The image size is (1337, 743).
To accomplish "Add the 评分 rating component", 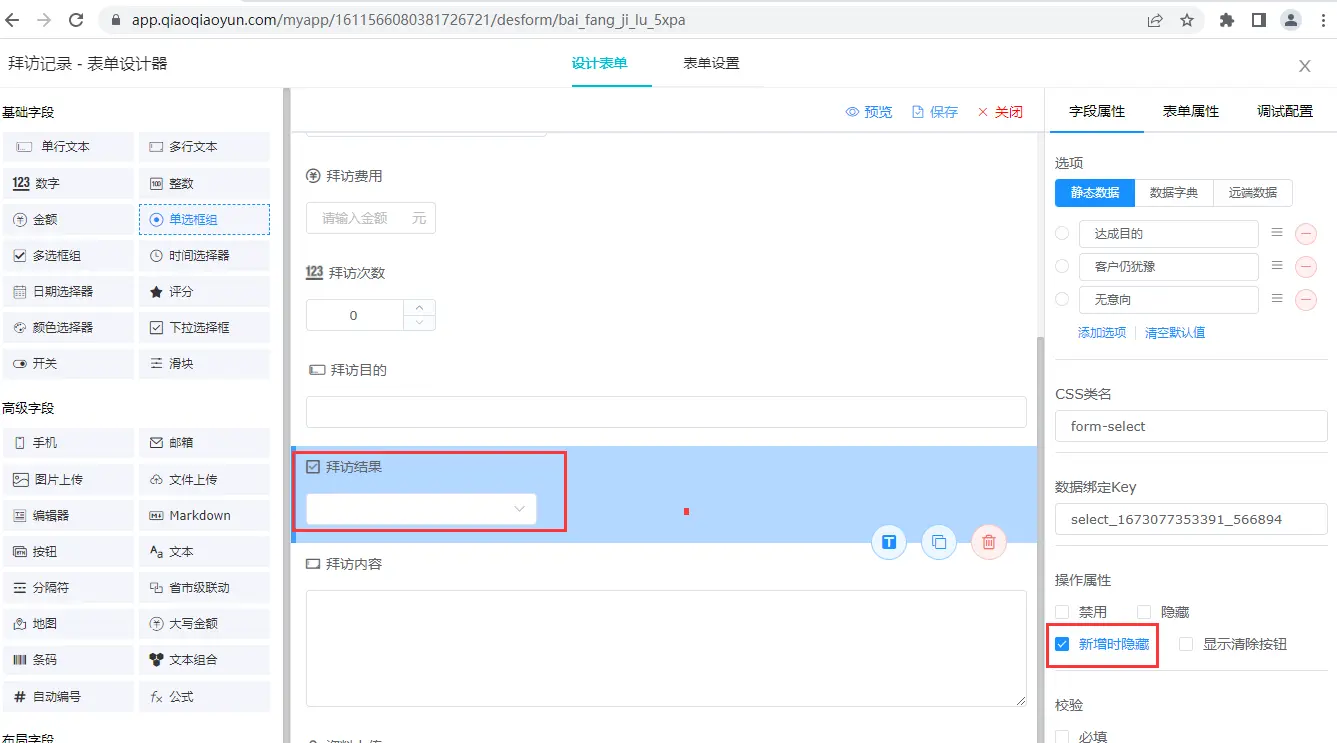I will tap(204, 291).
